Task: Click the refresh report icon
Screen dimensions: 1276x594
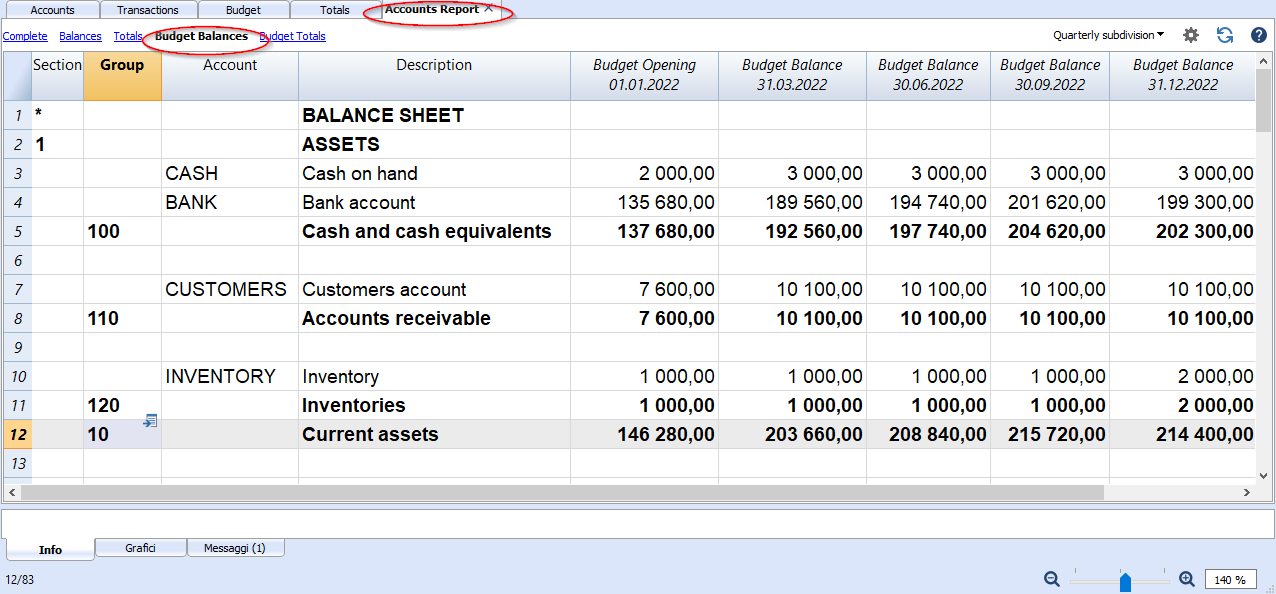Action: coord(1225,35)
